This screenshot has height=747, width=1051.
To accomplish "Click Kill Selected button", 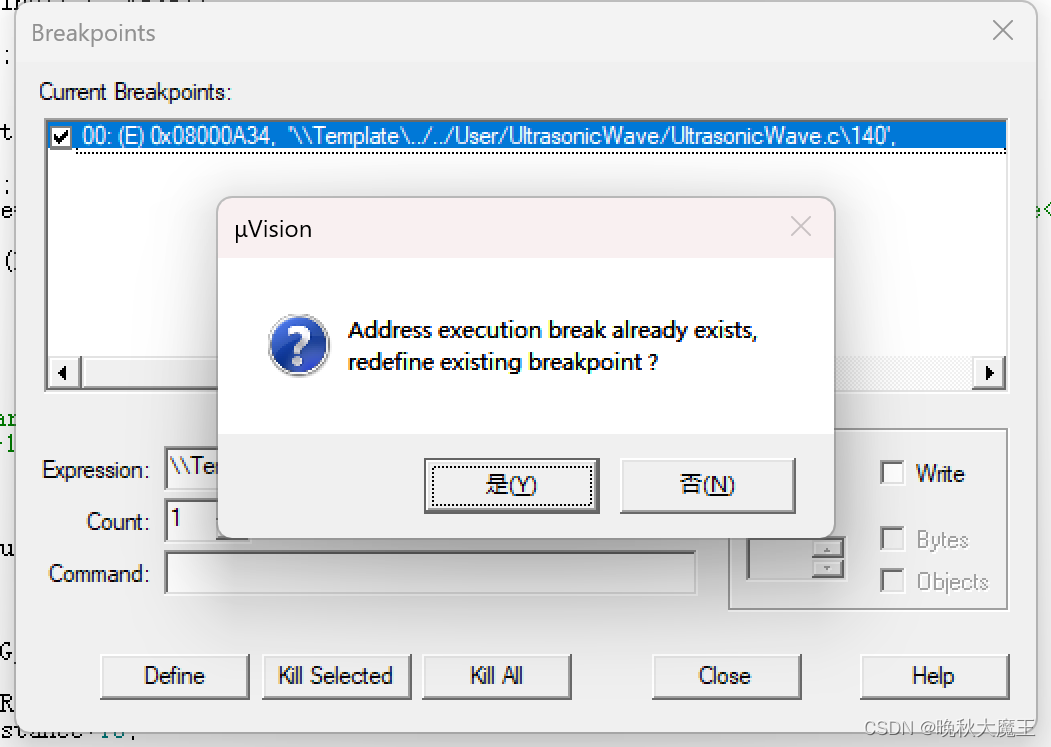I will tap(336, 676).
